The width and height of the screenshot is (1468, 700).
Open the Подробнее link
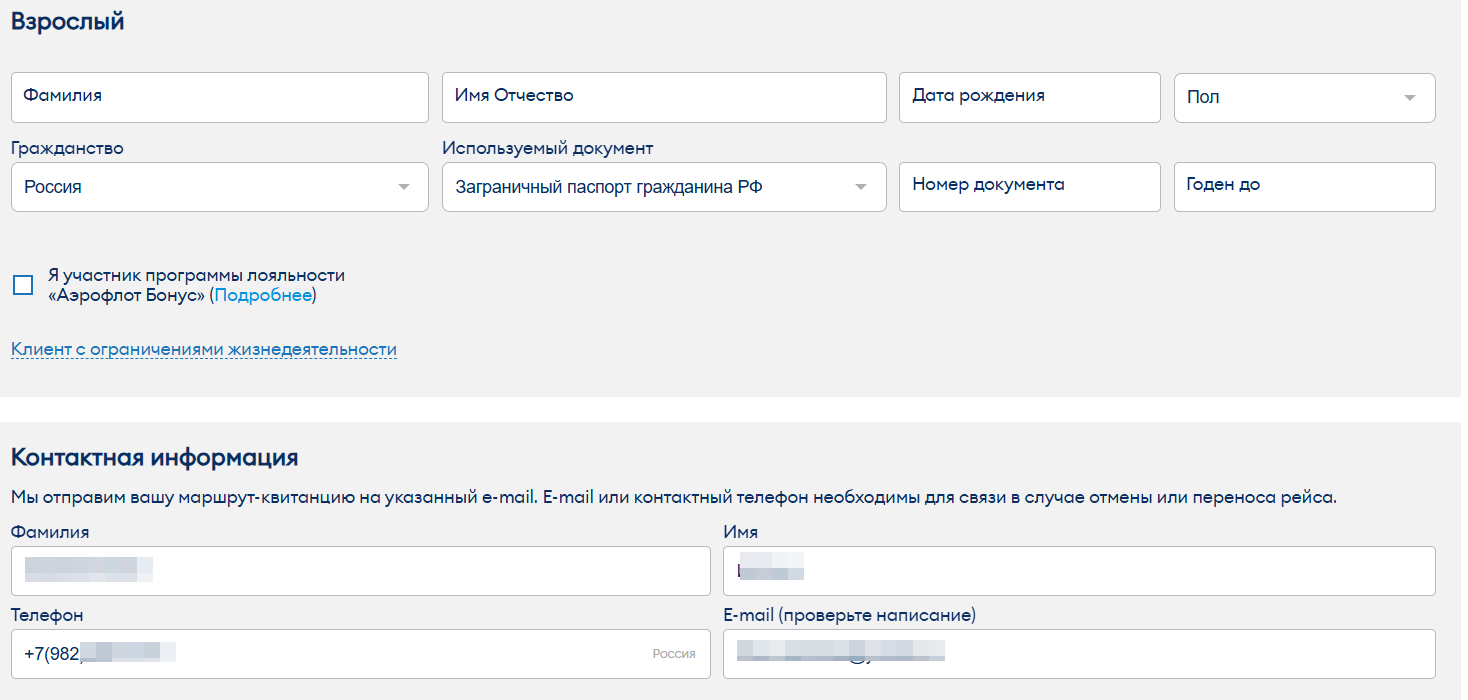click(263, 296)
